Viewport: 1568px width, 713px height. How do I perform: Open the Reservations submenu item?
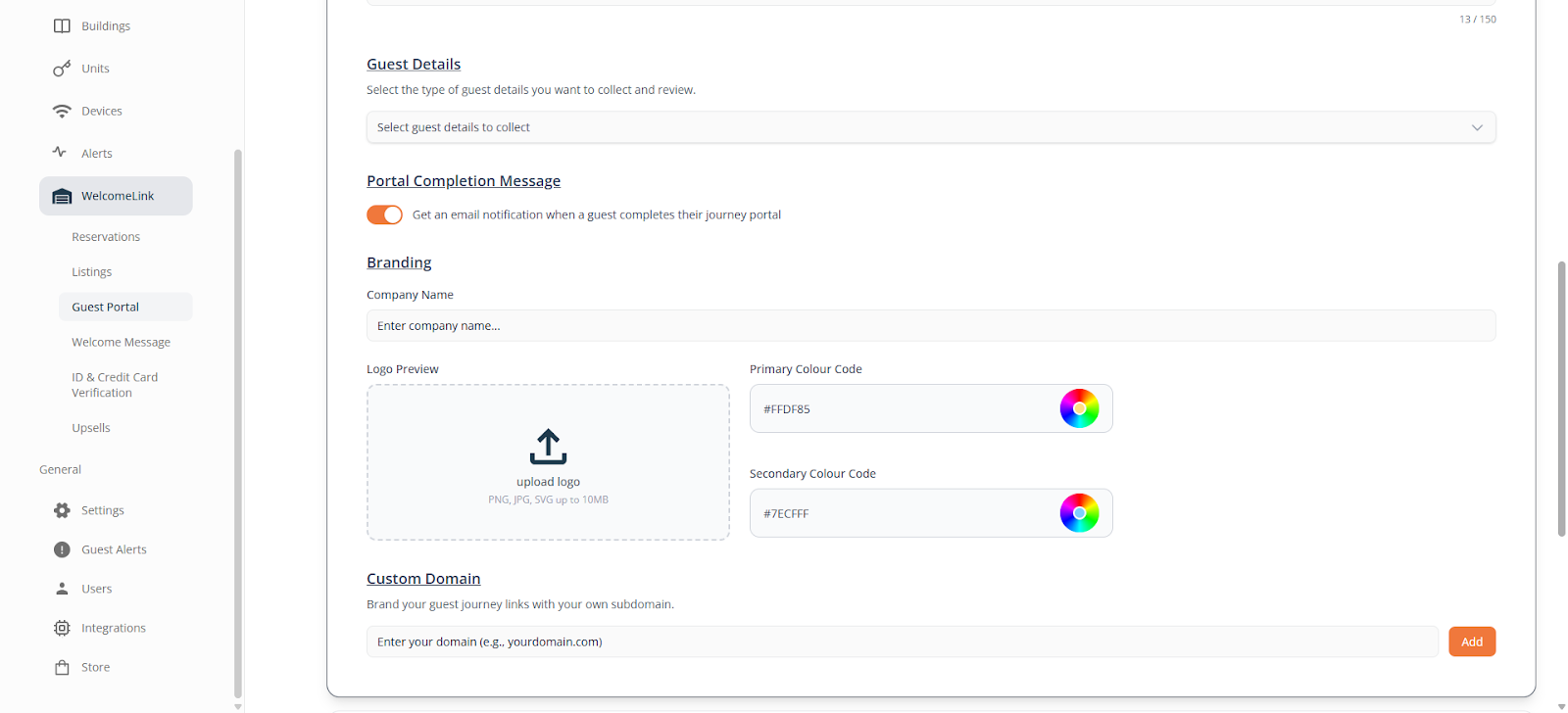pos(106,237)
